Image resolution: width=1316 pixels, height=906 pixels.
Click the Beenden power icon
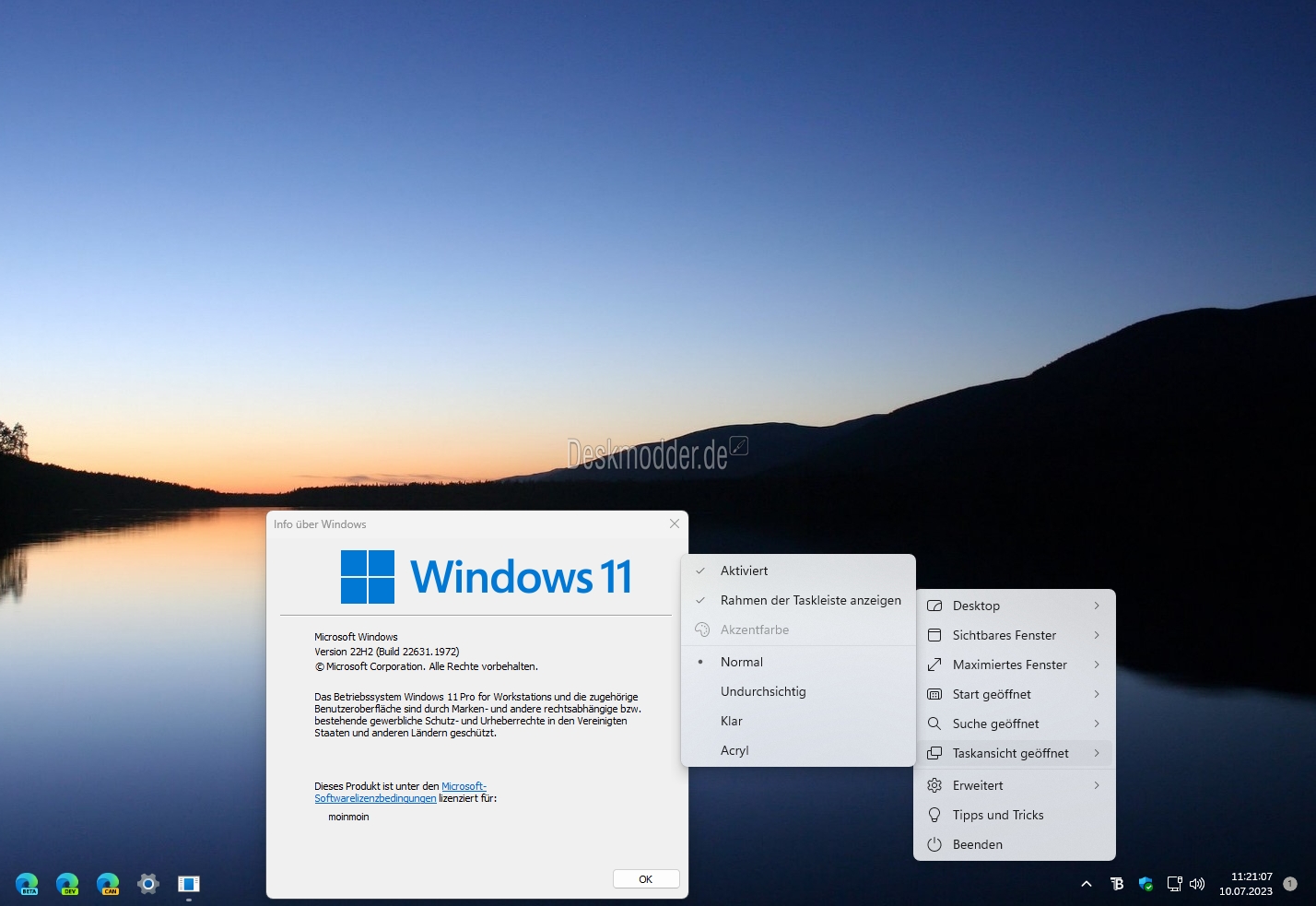click(934, 844)
